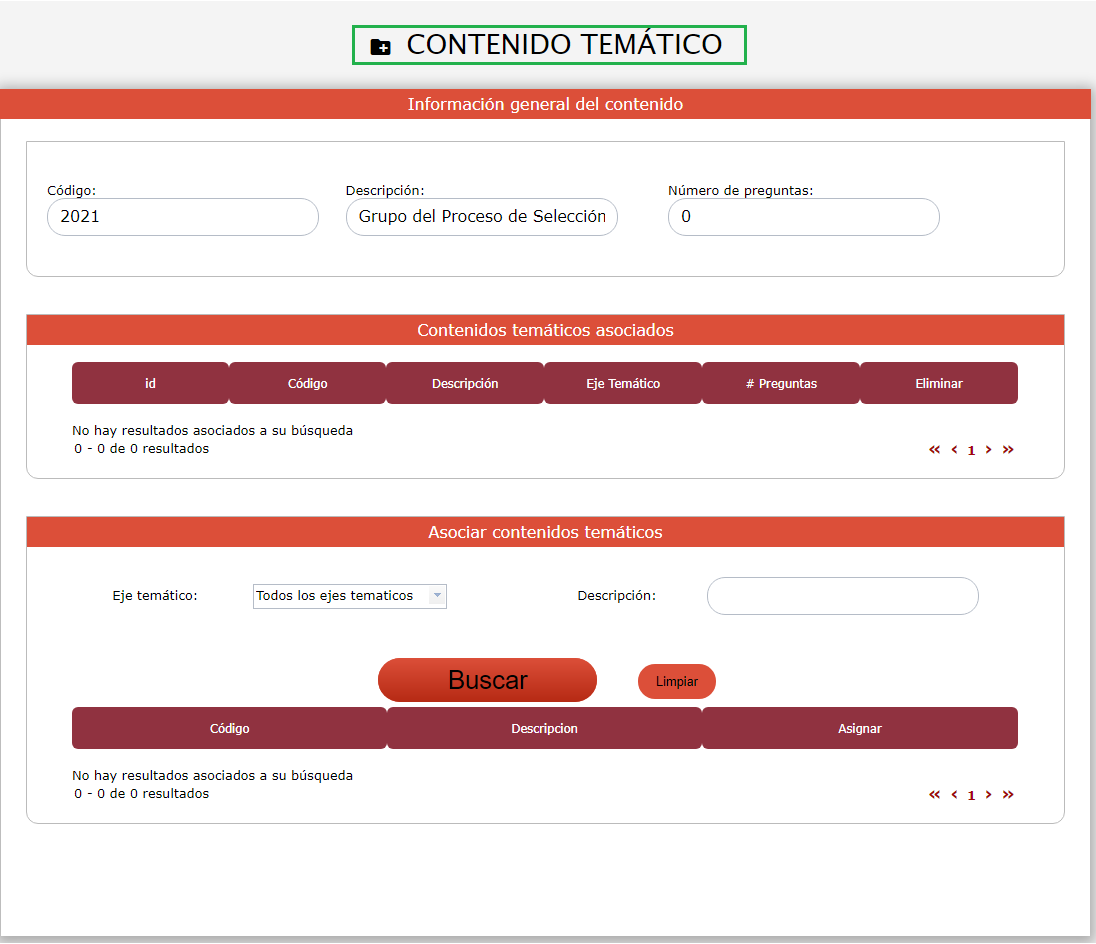Viewport: 1096px width, 944px height.
Task: Go to first page of associated contents table
Action: 935,450
